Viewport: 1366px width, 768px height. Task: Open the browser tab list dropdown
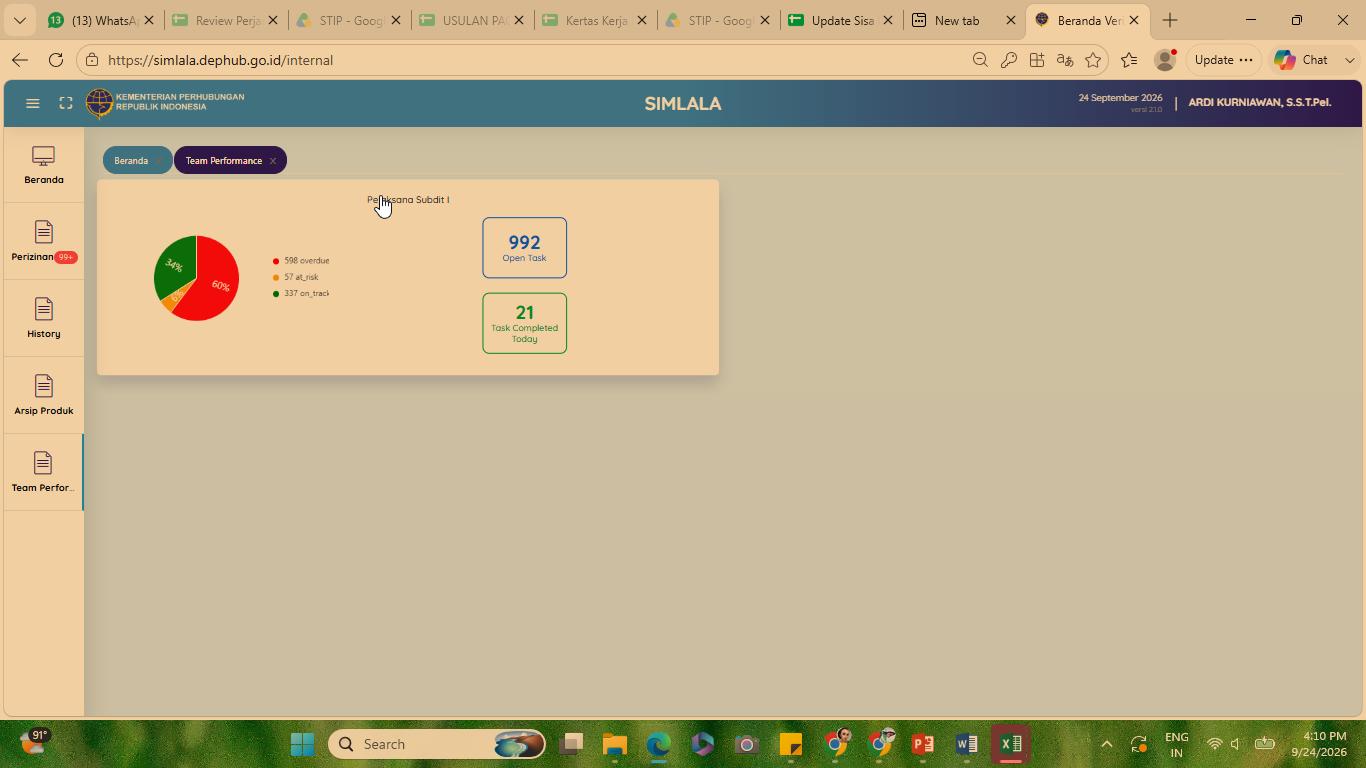[x=19, y=20]
